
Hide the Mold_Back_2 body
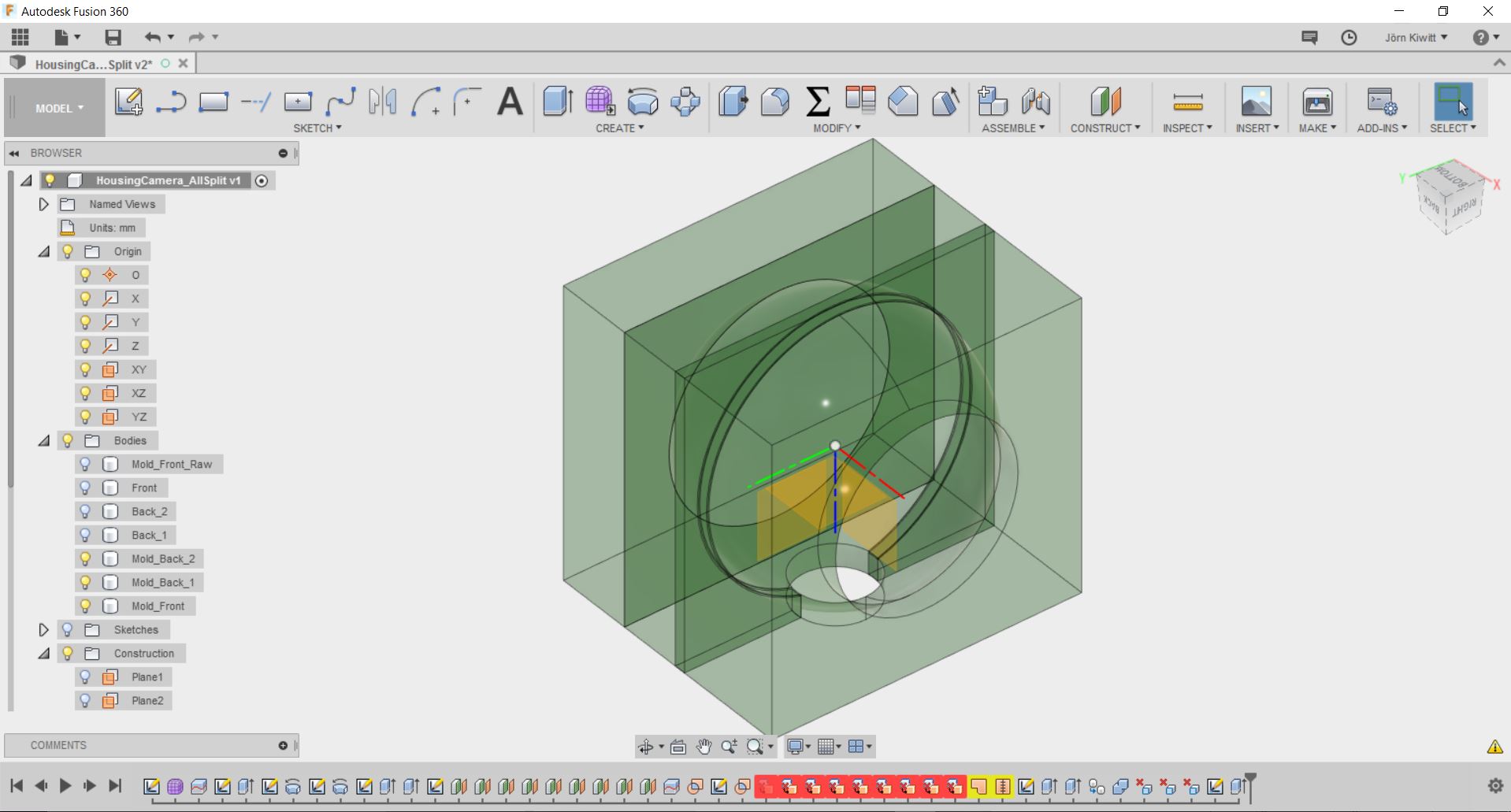(x=86, y=558)
